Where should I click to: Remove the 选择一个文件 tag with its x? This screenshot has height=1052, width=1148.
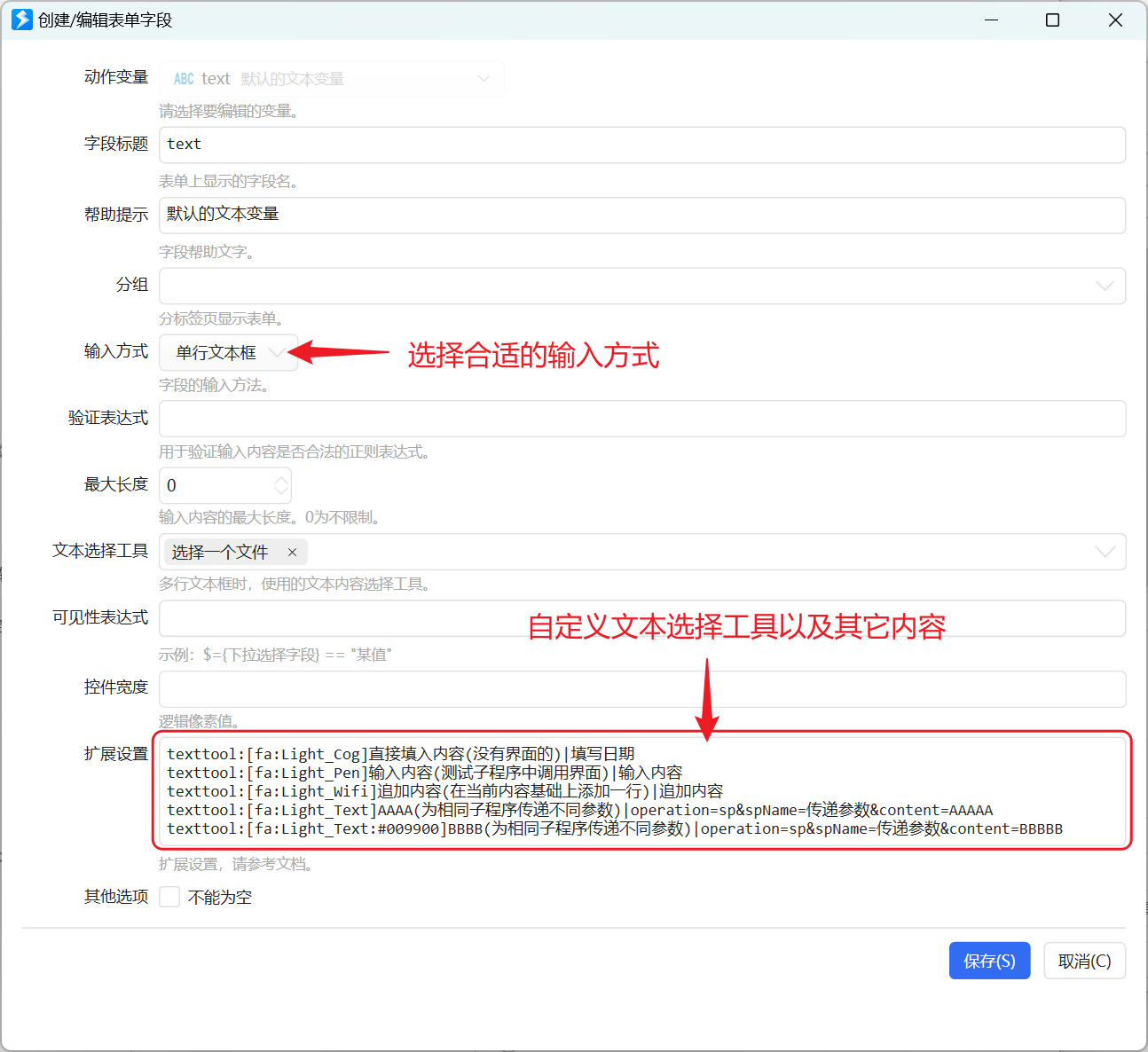point(292,553)
